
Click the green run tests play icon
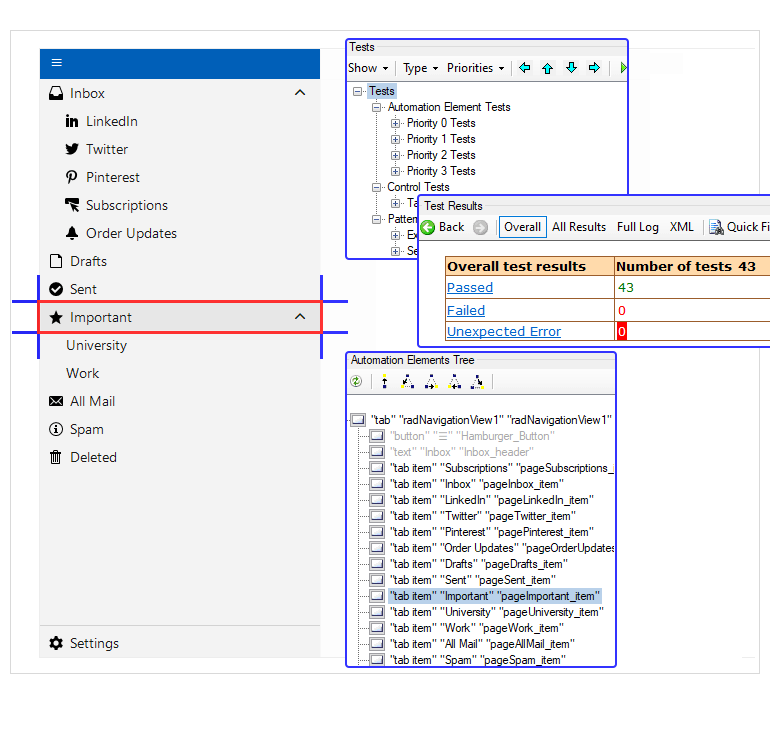[623, 67]
